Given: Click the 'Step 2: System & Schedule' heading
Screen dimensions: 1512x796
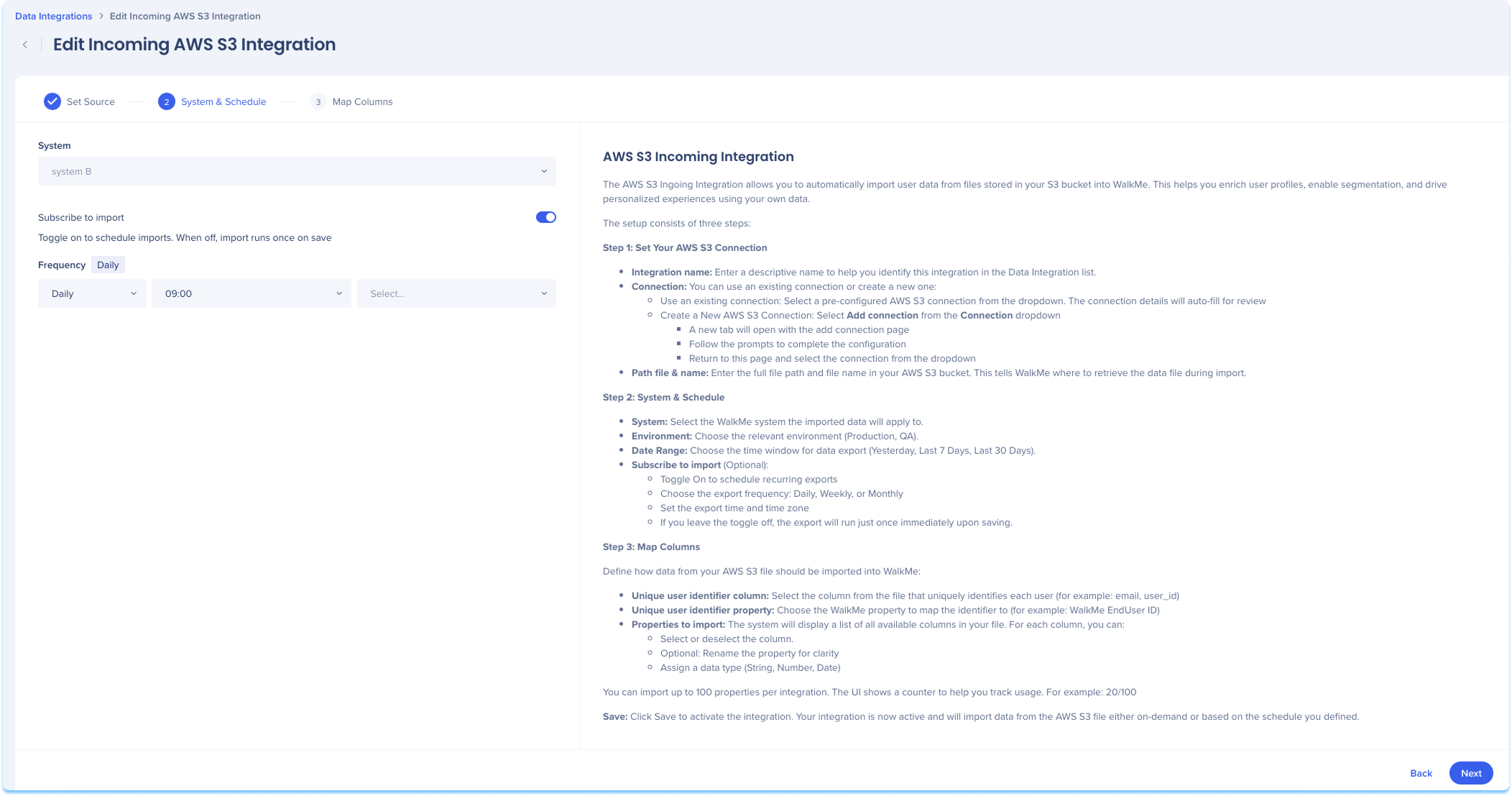Looking at the screenshot, I should tap(663, 397).
